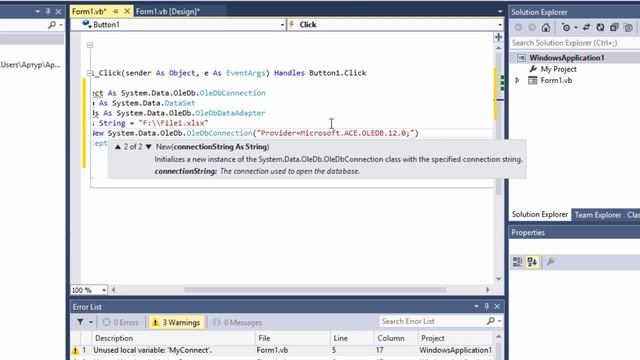The height and width of the screenshot is (360, 640).
Task: Show next overload in signature tooltip
Action: pos(149,147)
